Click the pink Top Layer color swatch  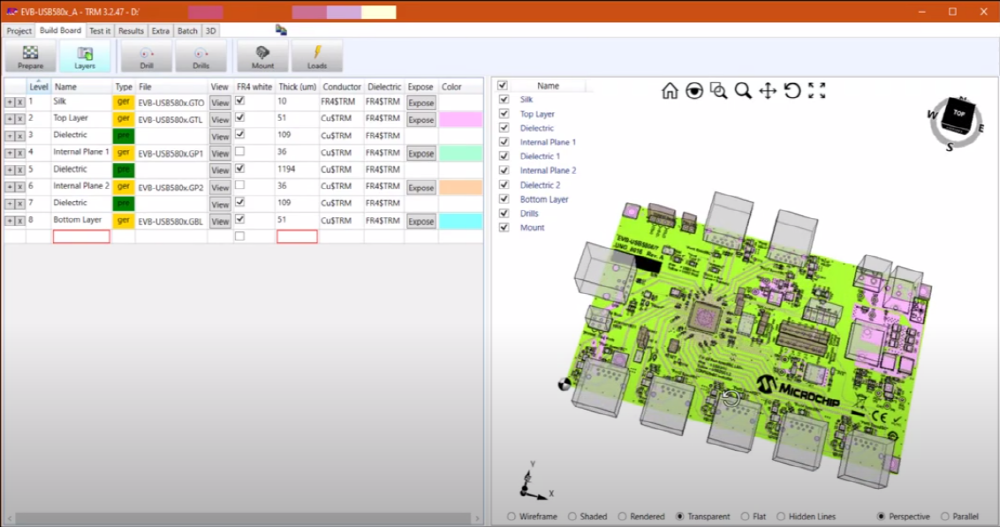click(x=460, y=119)
